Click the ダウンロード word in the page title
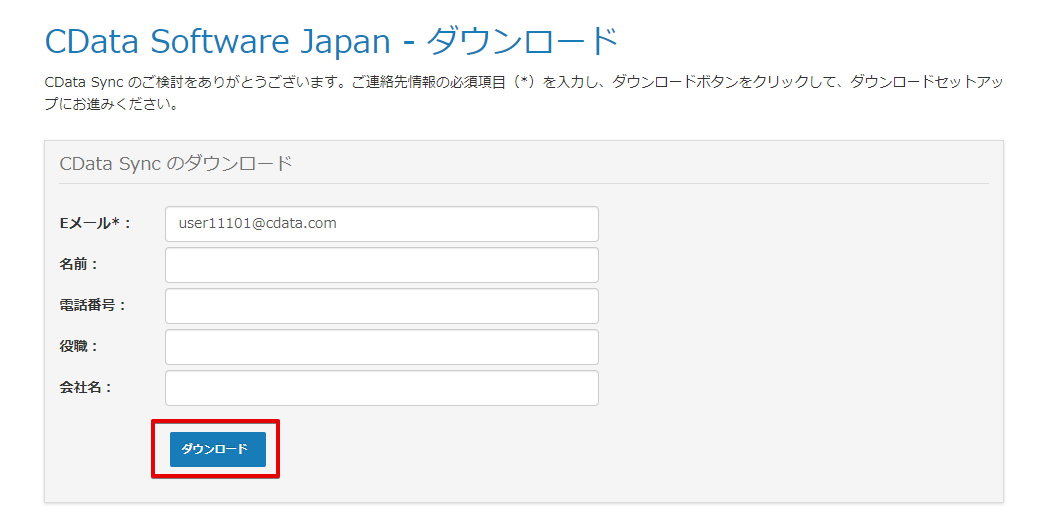This screenshot has width=1037, height=530. tap(522, 42)
